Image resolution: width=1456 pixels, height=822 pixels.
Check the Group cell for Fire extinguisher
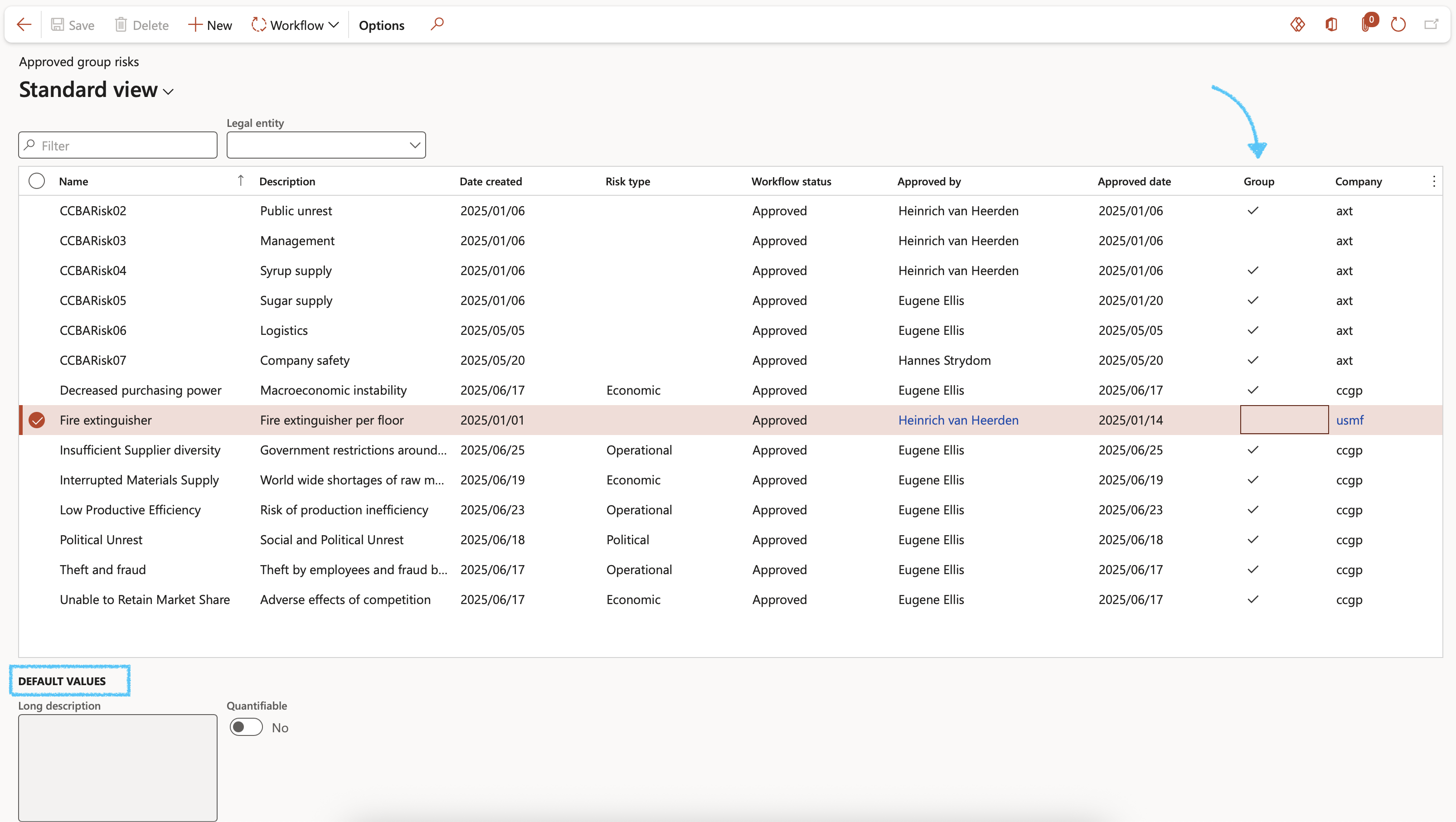1284,420
